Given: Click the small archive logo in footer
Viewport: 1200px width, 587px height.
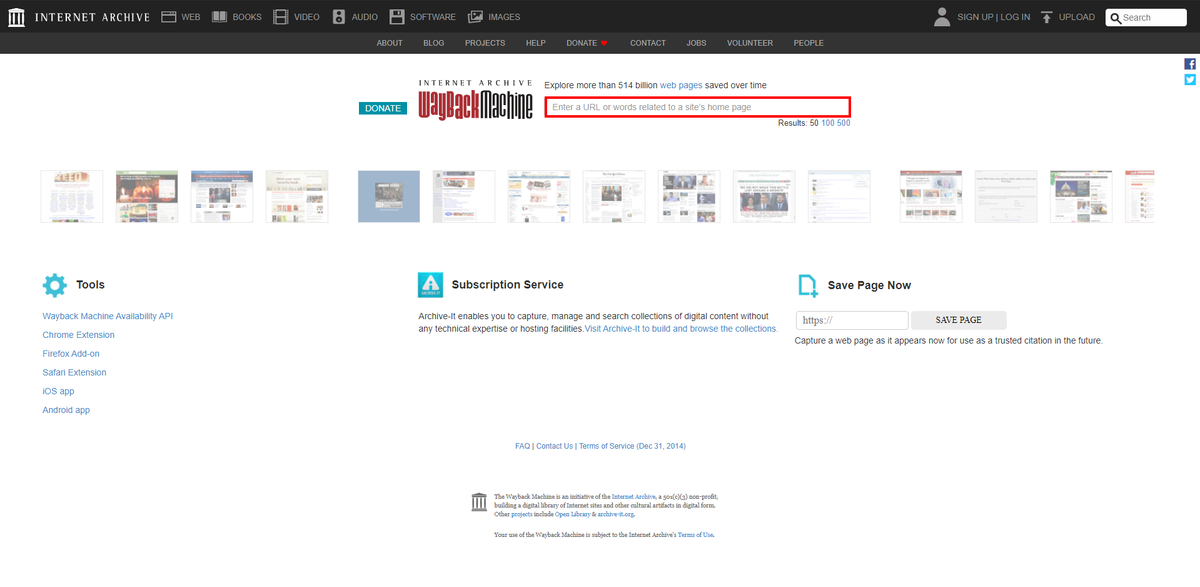Looking at the screenshot, I should coord(480,502).
